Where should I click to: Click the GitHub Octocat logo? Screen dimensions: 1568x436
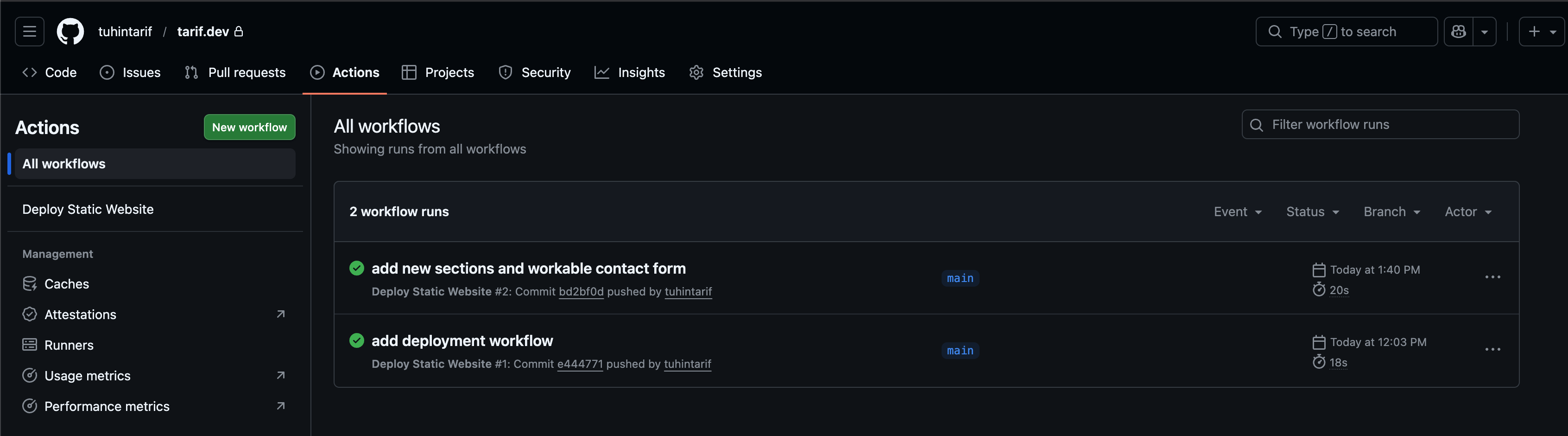(x=70, y=32)
